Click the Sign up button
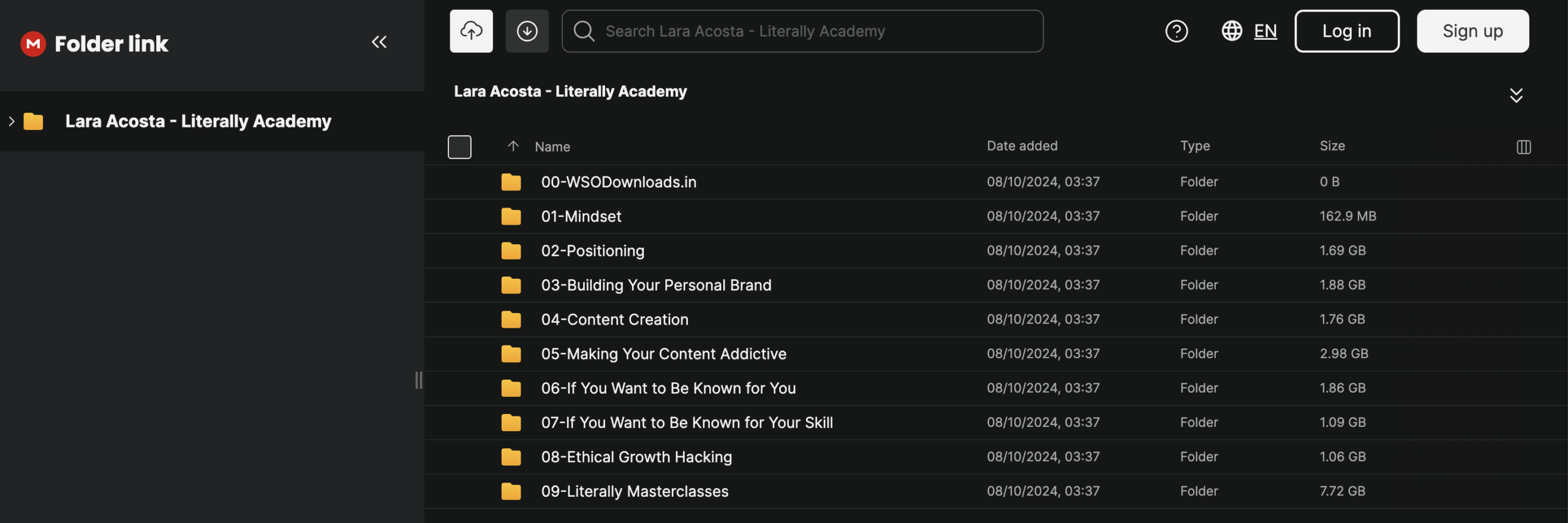Viewport: 1568px width, 523px height. [x=1472, y=31]
